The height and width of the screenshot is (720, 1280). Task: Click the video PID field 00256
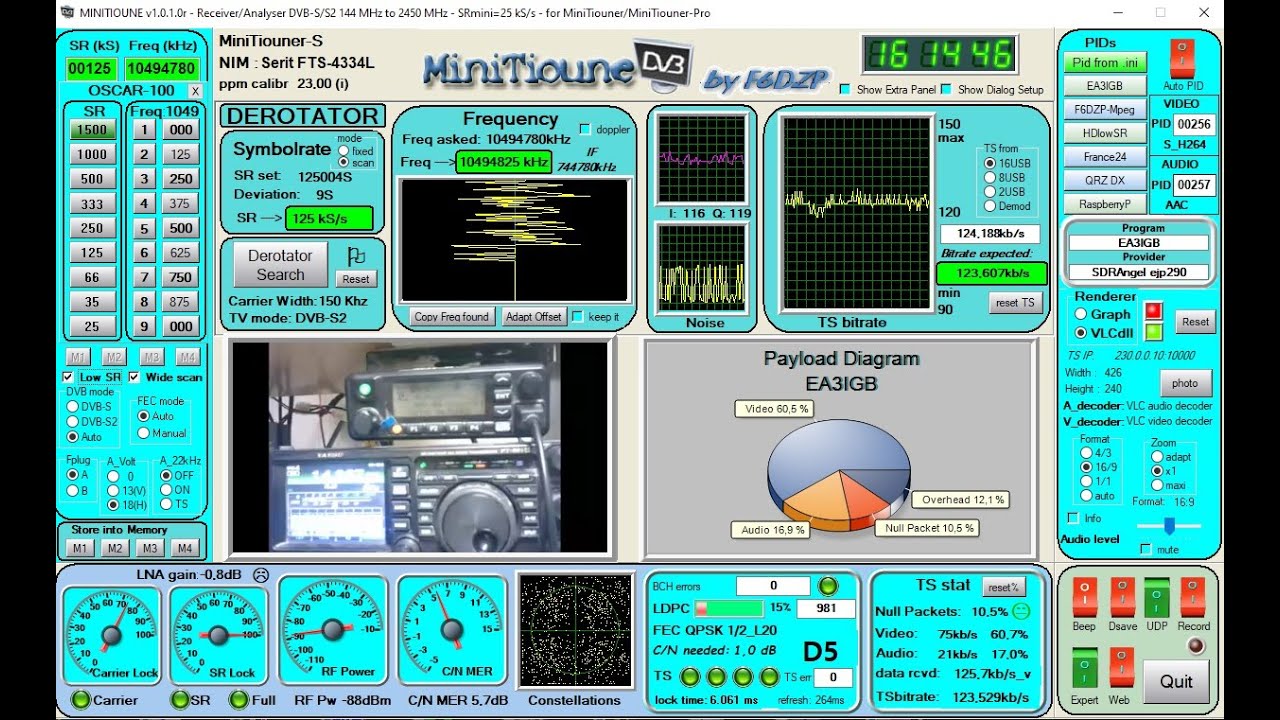(1194, 124)
